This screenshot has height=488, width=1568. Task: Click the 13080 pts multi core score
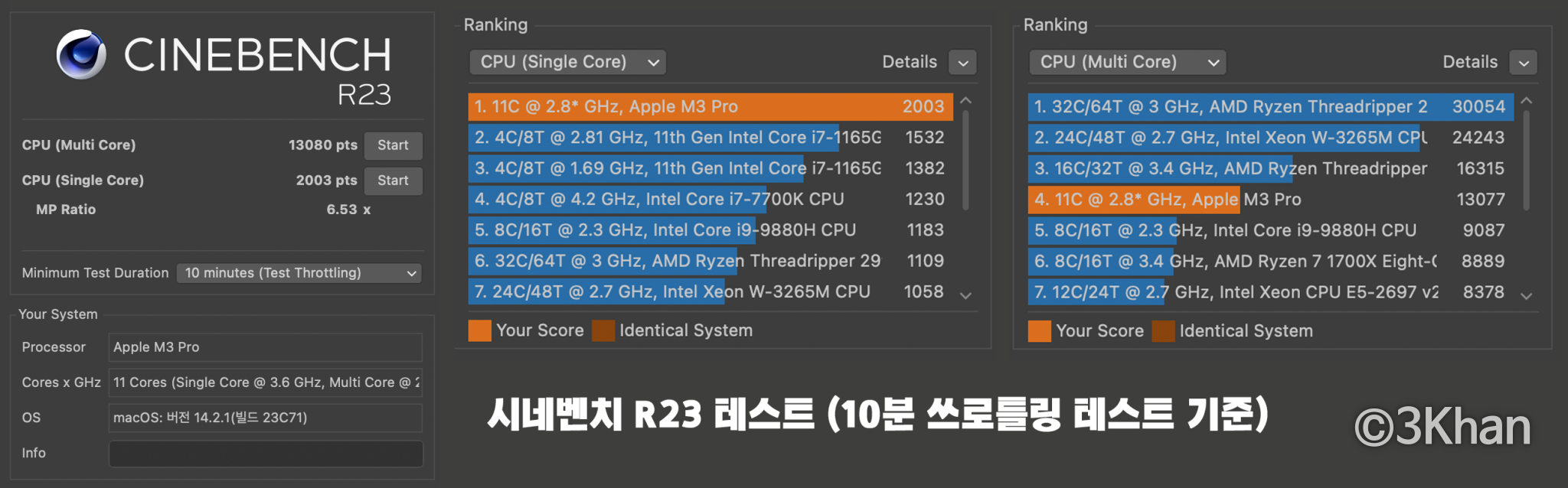click(322, 145)
